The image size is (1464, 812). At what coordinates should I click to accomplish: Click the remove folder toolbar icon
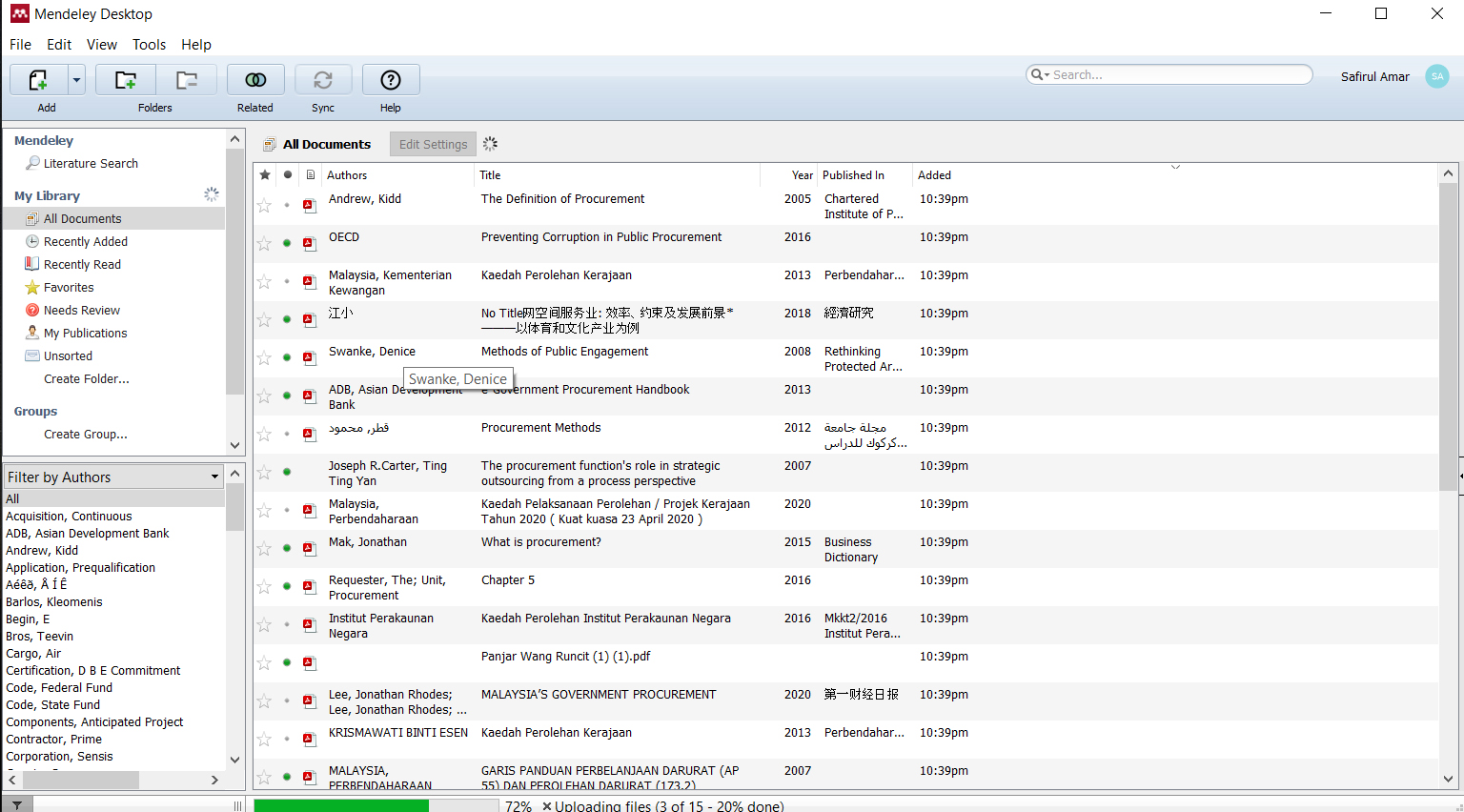[x=187, y=80]
